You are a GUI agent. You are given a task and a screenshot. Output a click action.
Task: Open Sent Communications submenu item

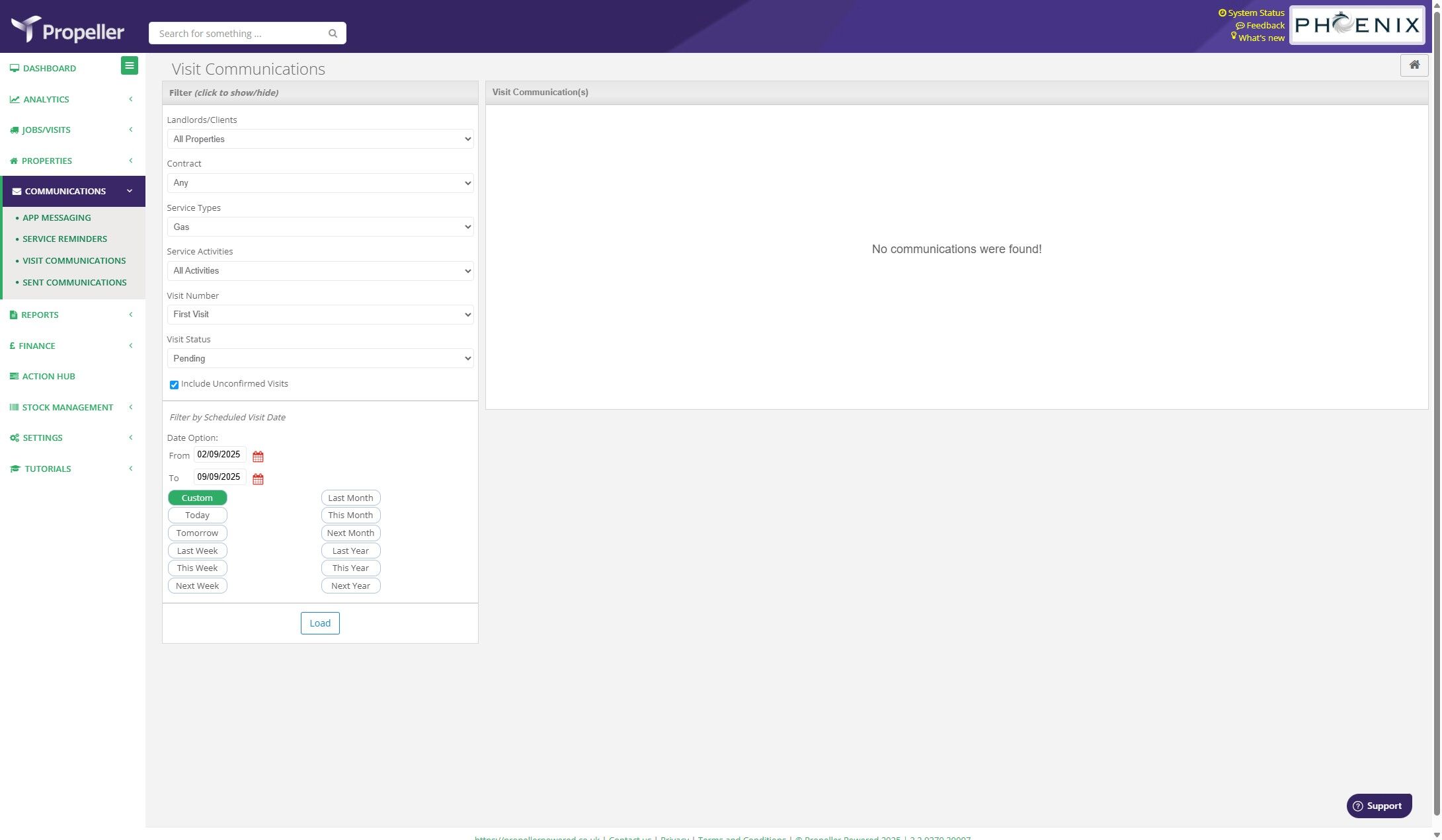pos(74,283)
